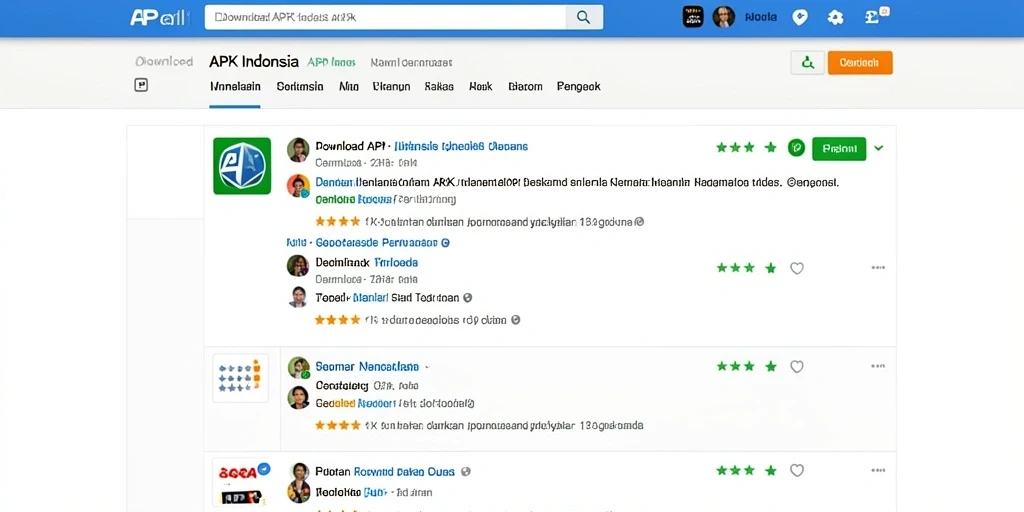1024x512 pixels.
Task: Open more options for Seomar Nancatlans result
Action: pyautogui.click(x=878, y=366)
